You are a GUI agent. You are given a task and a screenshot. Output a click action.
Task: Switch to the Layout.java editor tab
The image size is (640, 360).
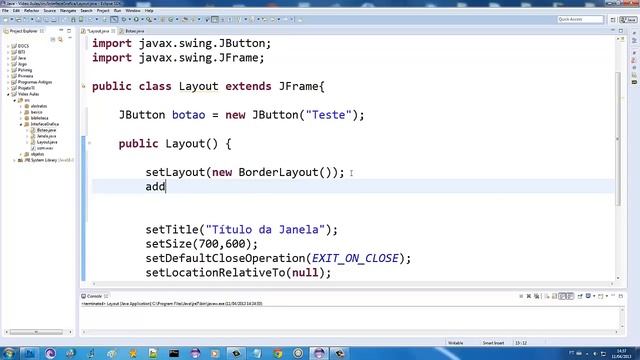(x=98, y=31)
